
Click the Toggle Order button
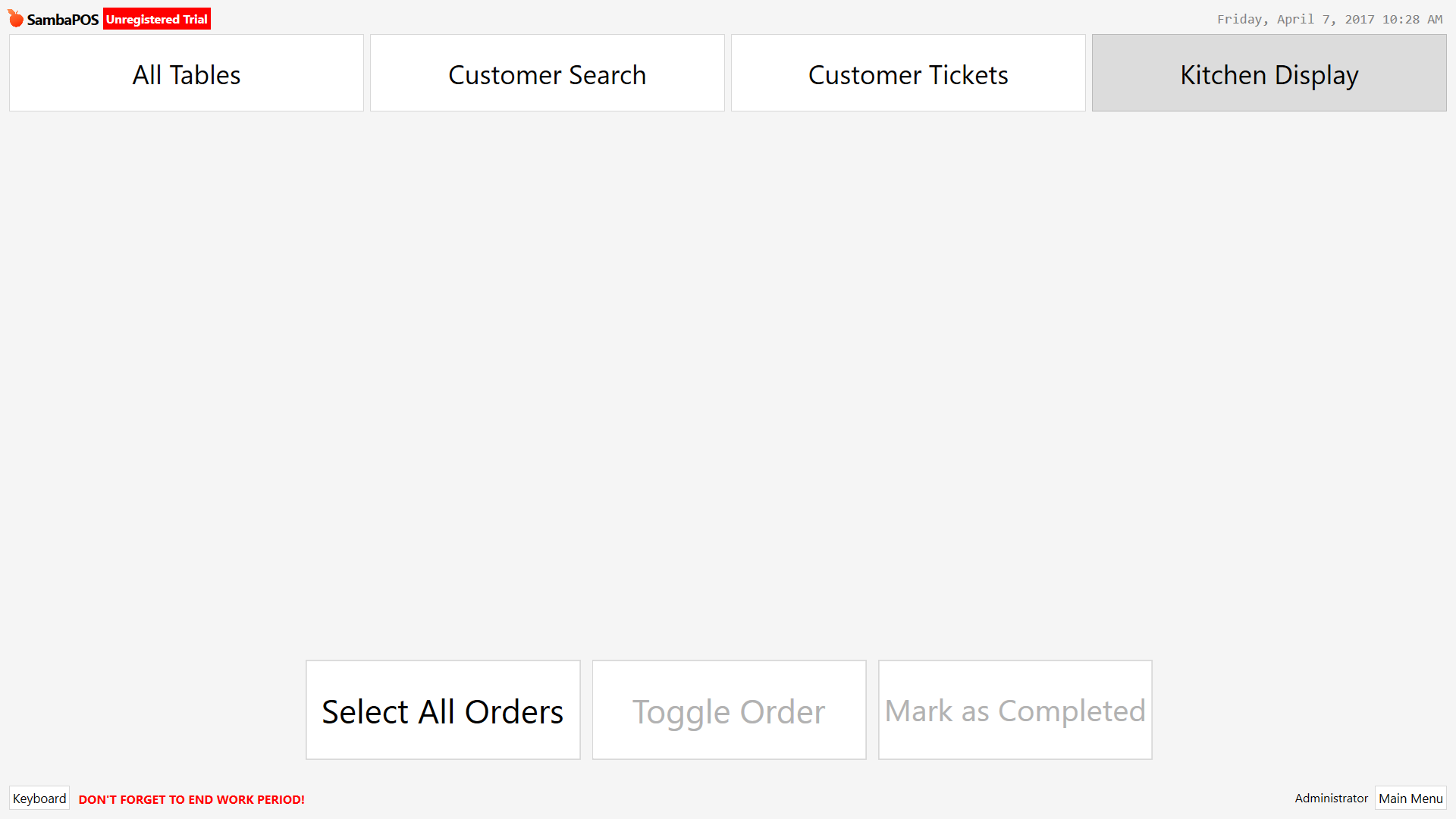(730, 710)
